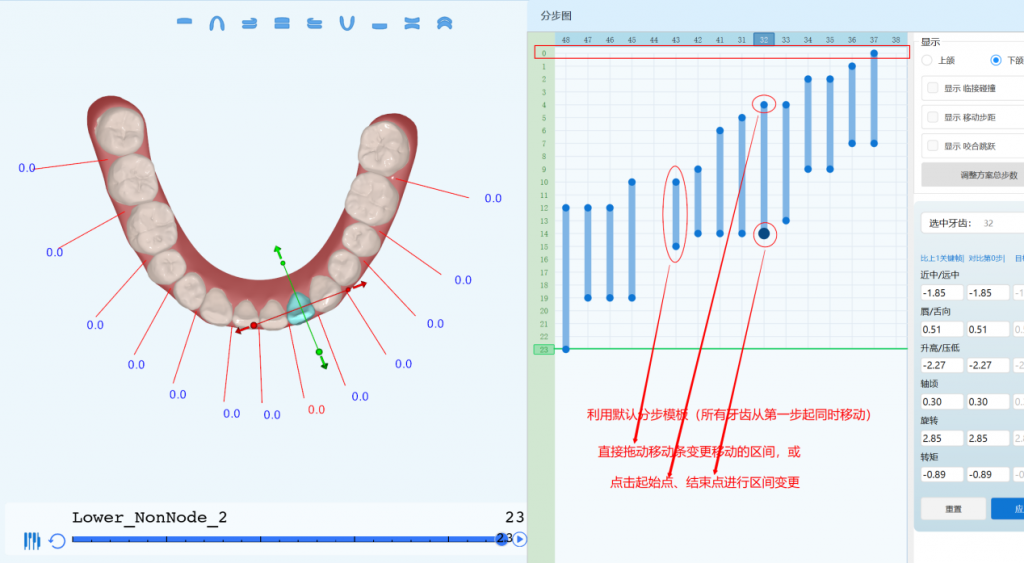Click the reset loop icon beside timeline

pos(57,541)
